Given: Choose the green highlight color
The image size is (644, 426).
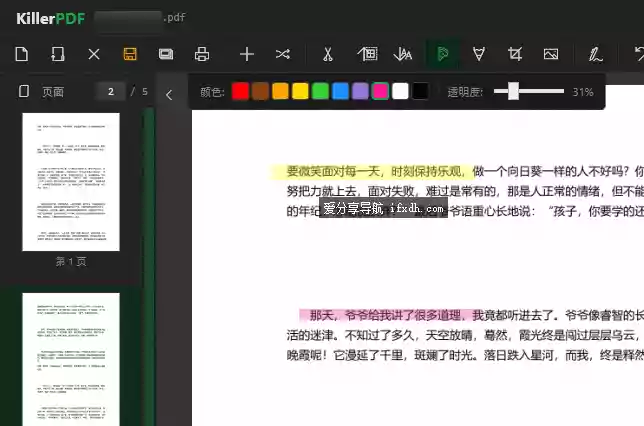Looking at the screenshot, I should tap(320, 91).
